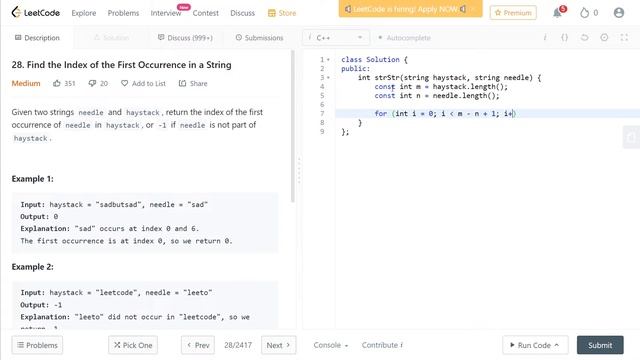Screen dimensions: 640x360
Task: Open Problems menu in navbar
Action: click(x=123, y=13)
